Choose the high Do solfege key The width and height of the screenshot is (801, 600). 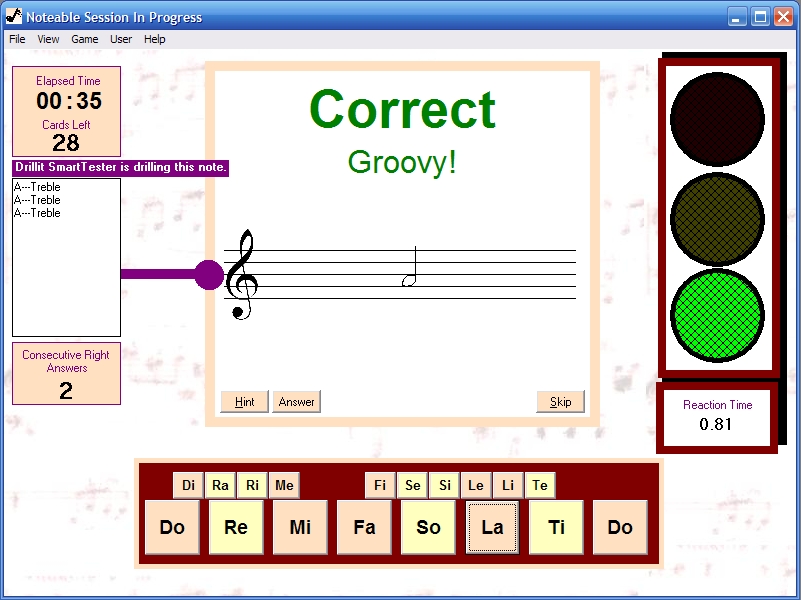click(x=620, y=527)
